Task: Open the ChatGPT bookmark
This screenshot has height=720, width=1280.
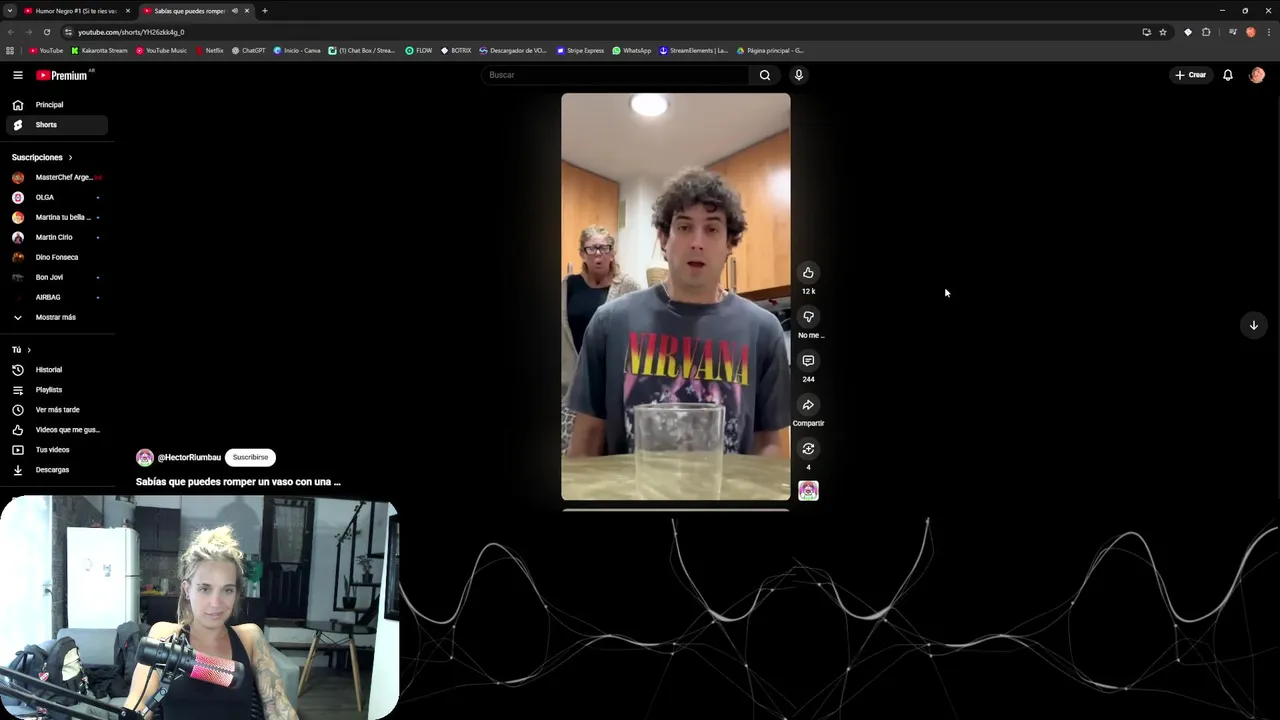Action: pos(249,50)
